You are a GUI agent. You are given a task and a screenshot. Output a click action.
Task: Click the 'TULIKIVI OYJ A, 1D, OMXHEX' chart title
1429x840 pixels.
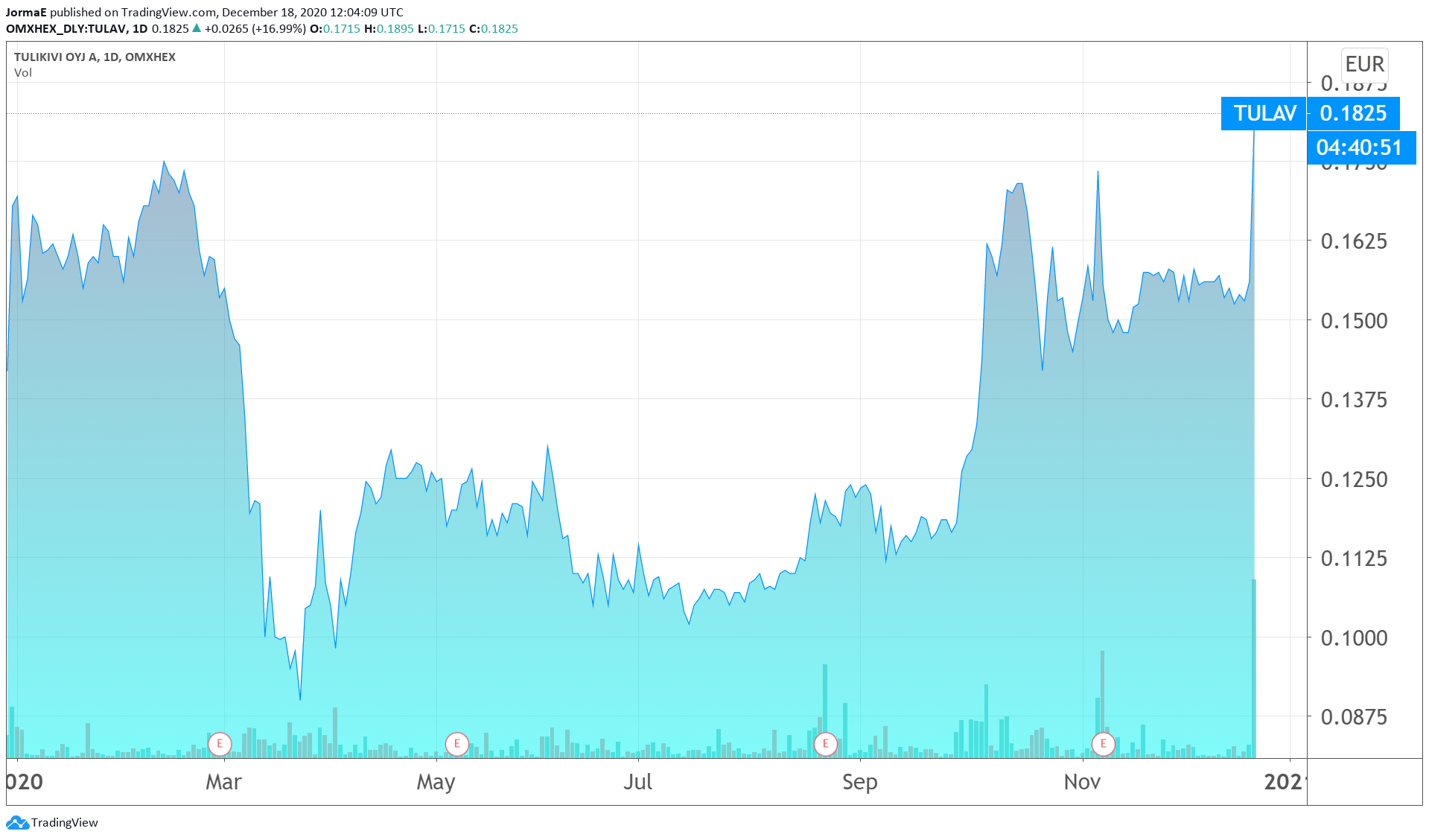[x=95, y=57]
